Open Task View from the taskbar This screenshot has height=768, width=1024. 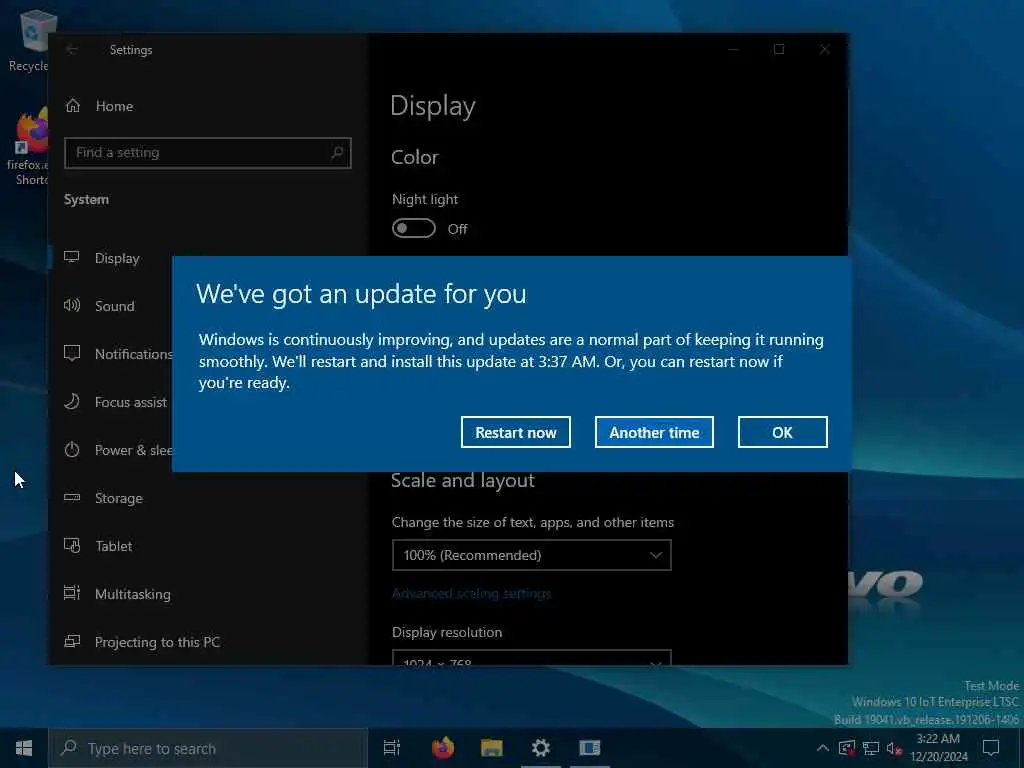[x=392, y=748]
